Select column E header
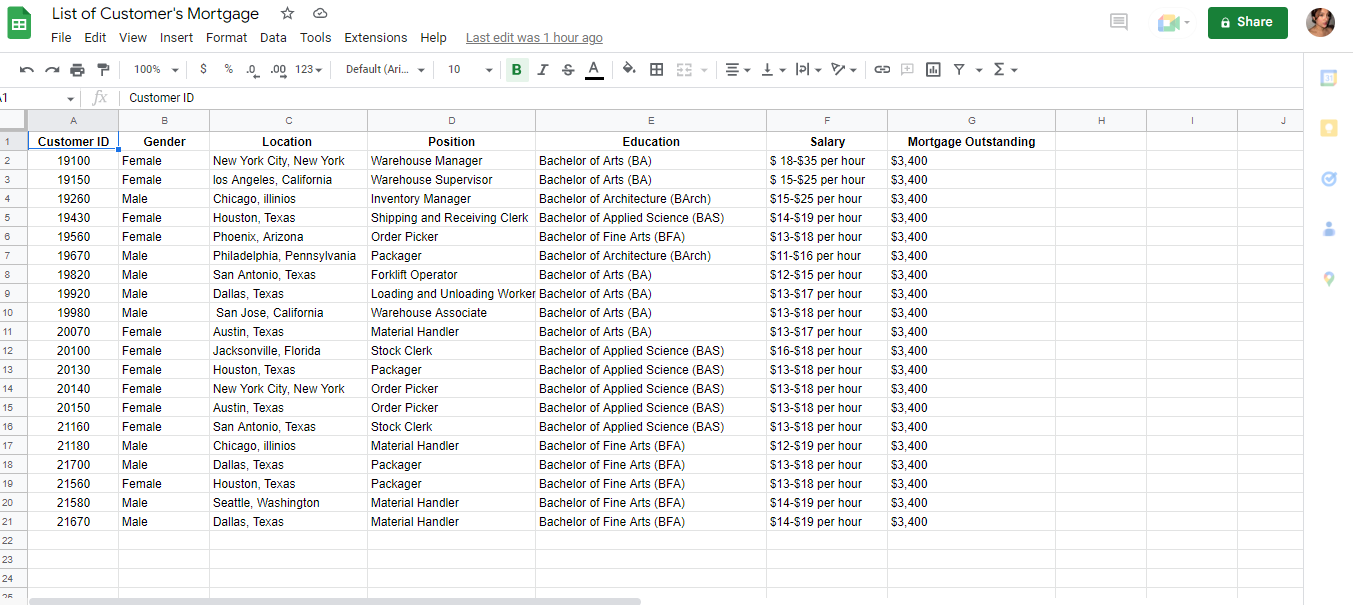1353x605 pixels. click(651, 120)
